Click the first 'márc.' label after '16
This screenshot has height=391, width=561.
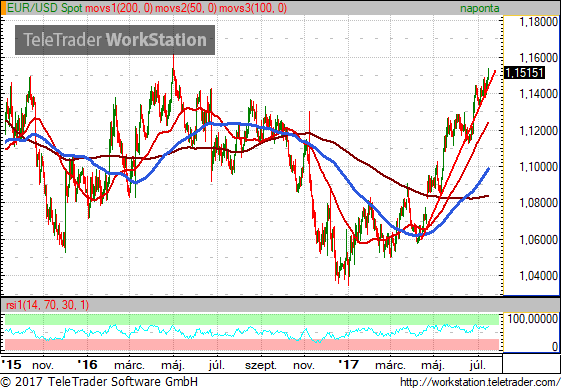click(x=130, y=365)
